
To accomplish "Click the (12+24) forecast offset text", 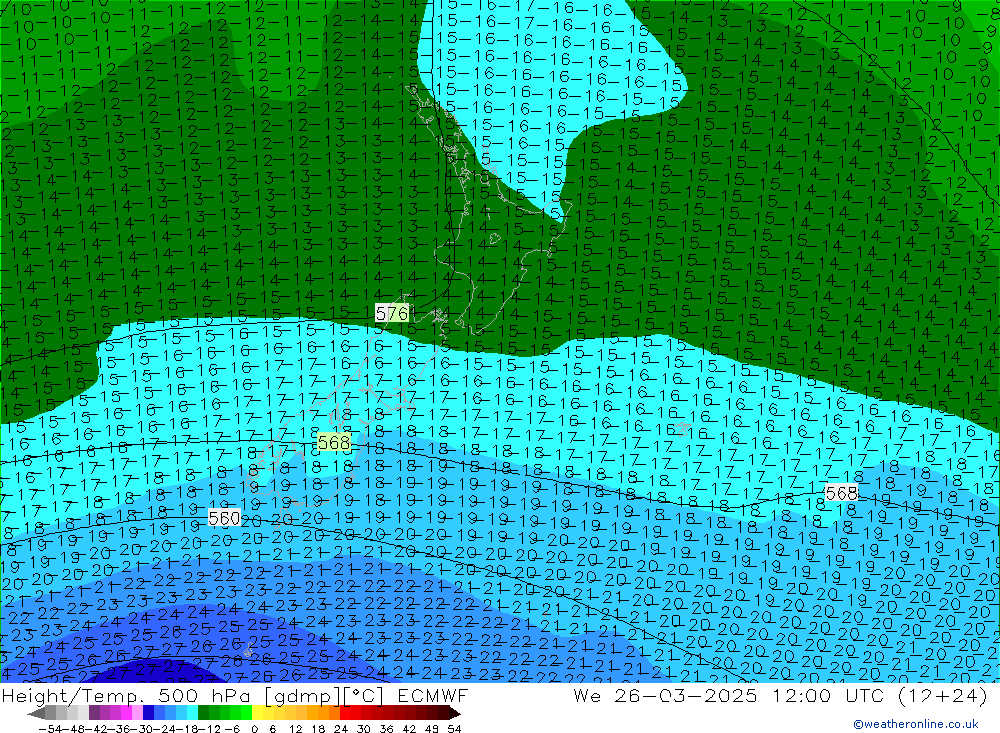I will tap(943, 695).
